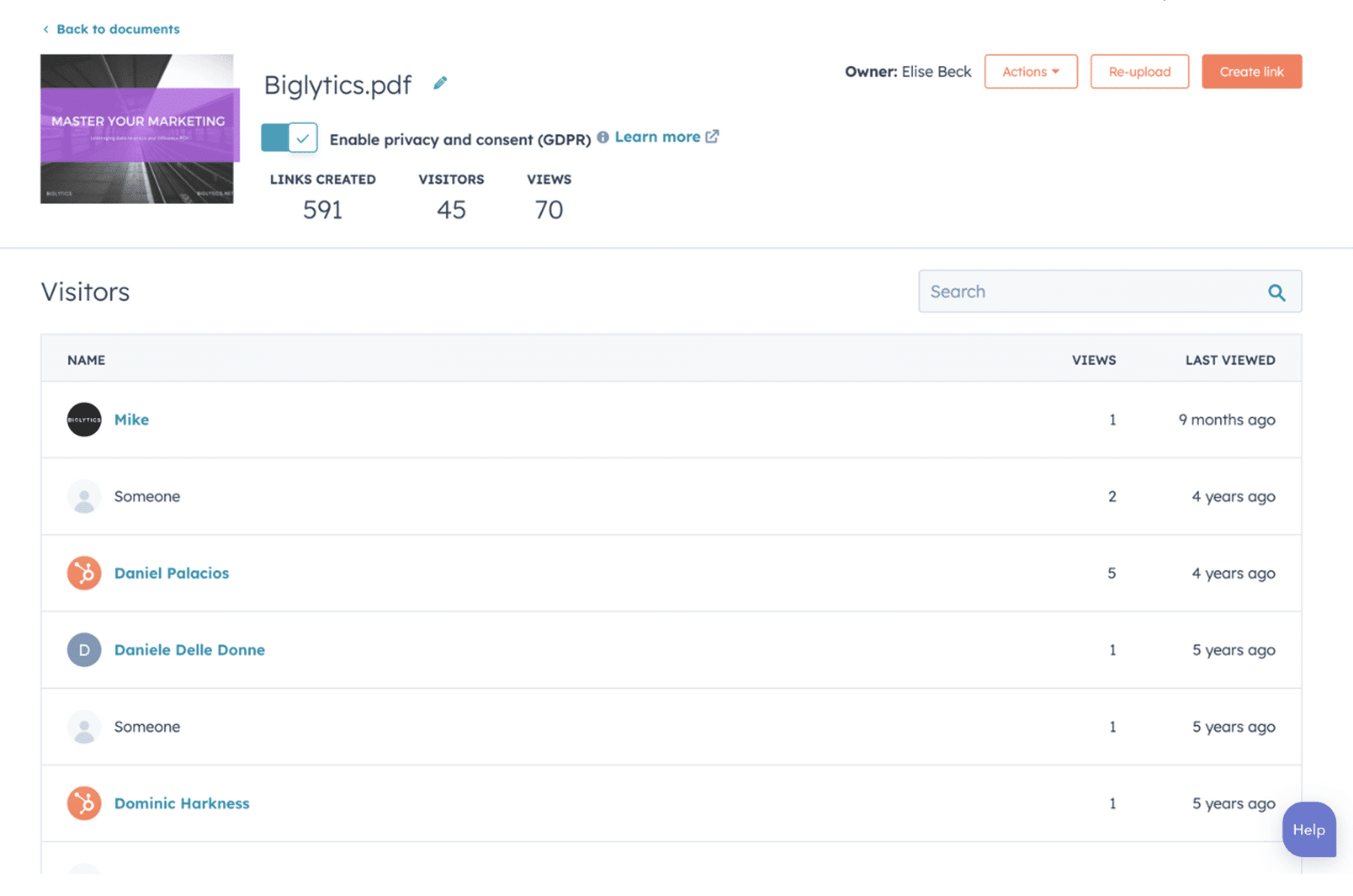Click Daniel Palacios' HubSpot avatar icon

click(x=84, y=573)
